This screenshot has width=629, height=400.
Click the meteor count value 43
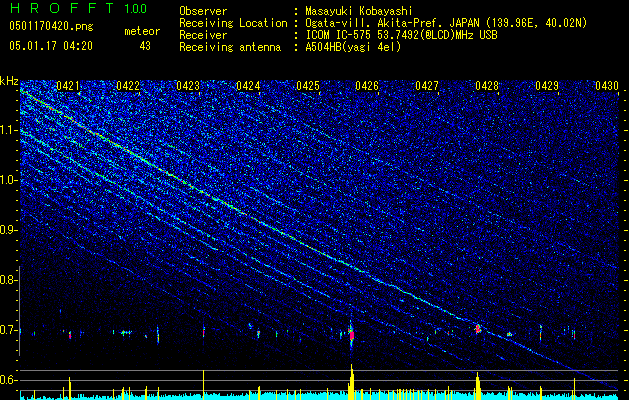145,46
